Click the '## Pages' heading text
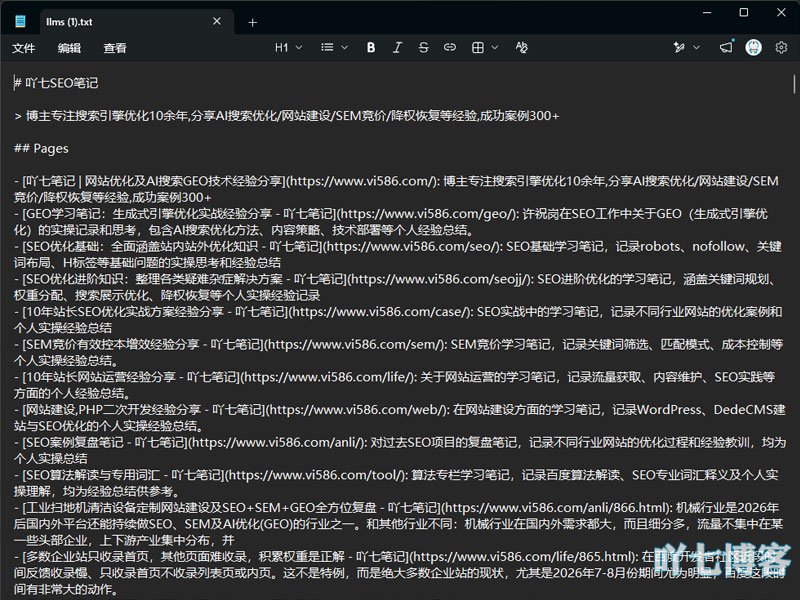 tap(41, 148)
